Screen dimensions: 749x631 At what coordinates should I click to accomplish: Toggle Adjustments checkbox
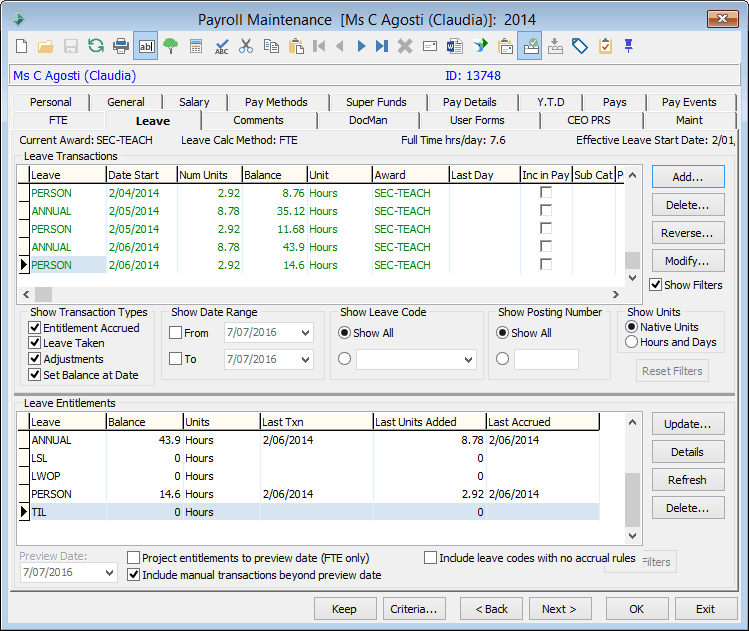click(x=34, y=359)
